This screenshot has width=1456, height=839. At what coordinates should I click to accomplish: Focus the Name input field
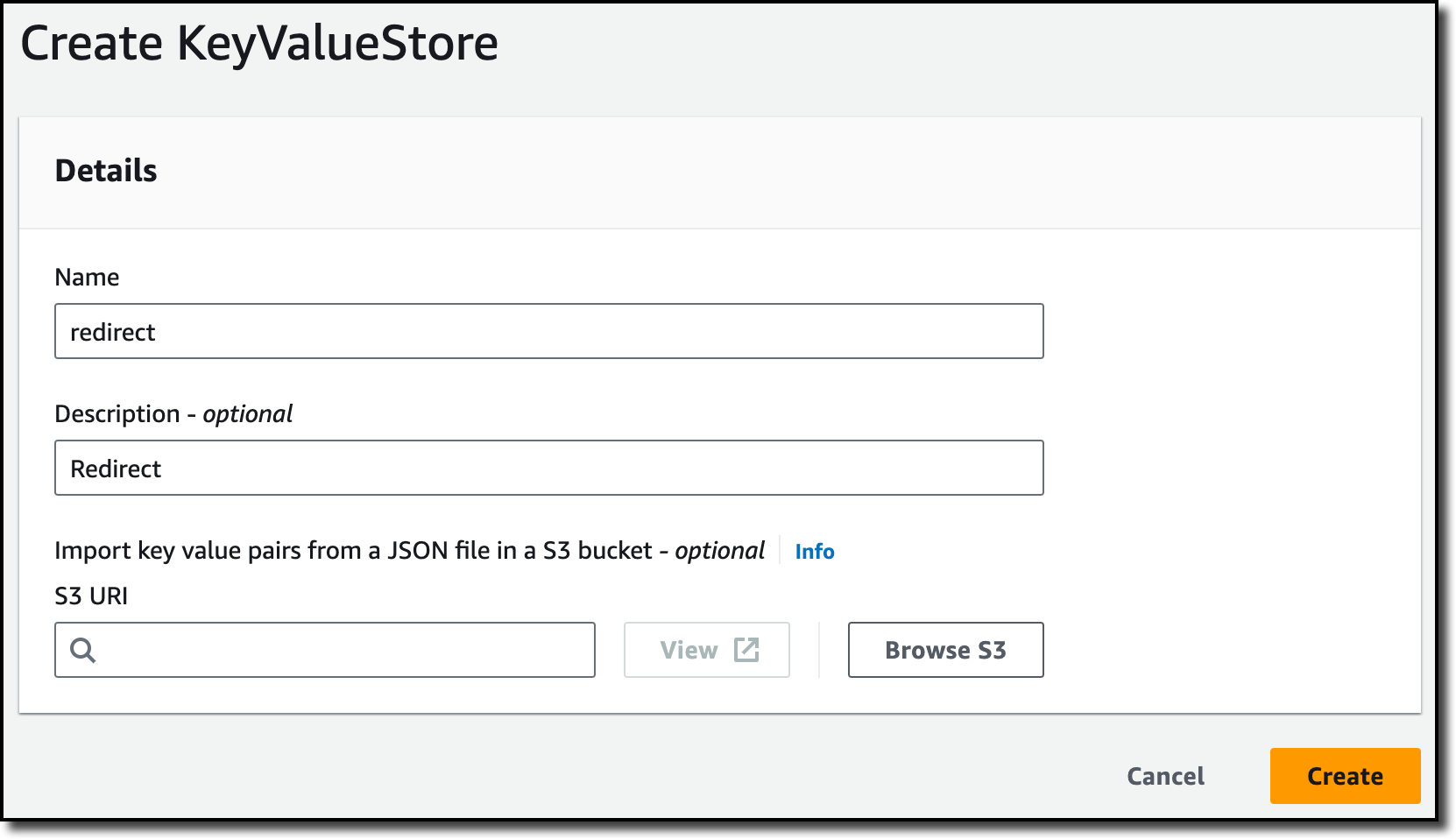coord(549,331)
